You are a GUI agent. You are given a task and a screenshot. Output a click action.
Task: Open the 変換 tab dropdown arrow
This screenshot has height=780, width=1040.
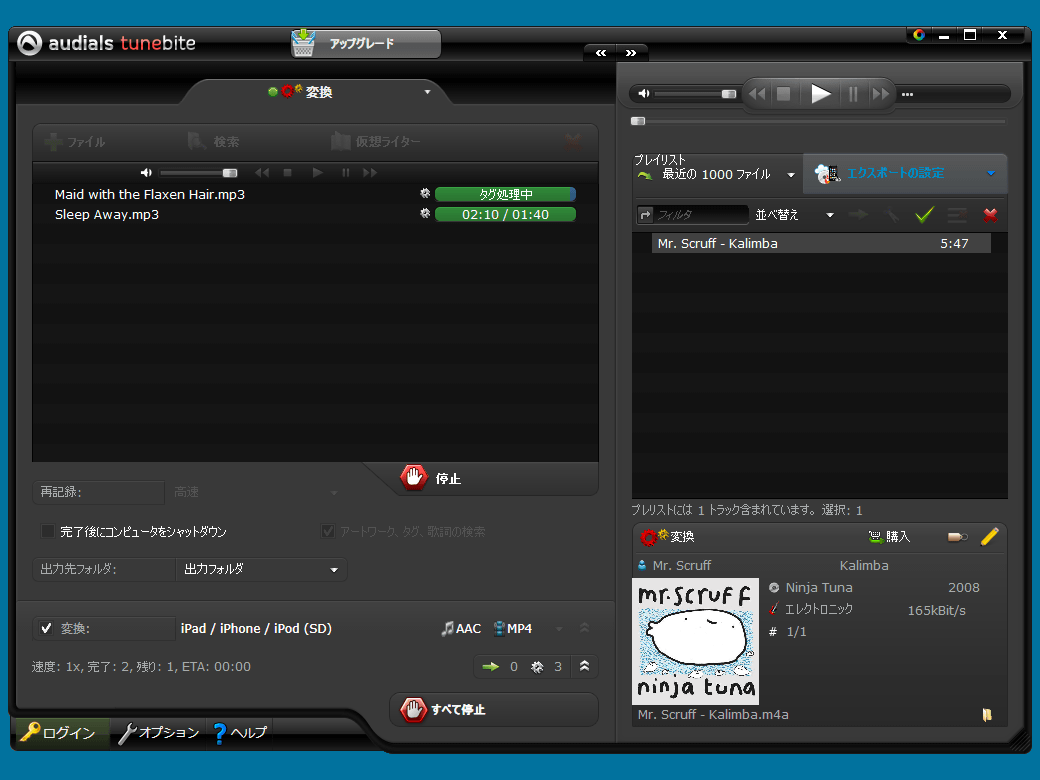(x=427, y=92)
